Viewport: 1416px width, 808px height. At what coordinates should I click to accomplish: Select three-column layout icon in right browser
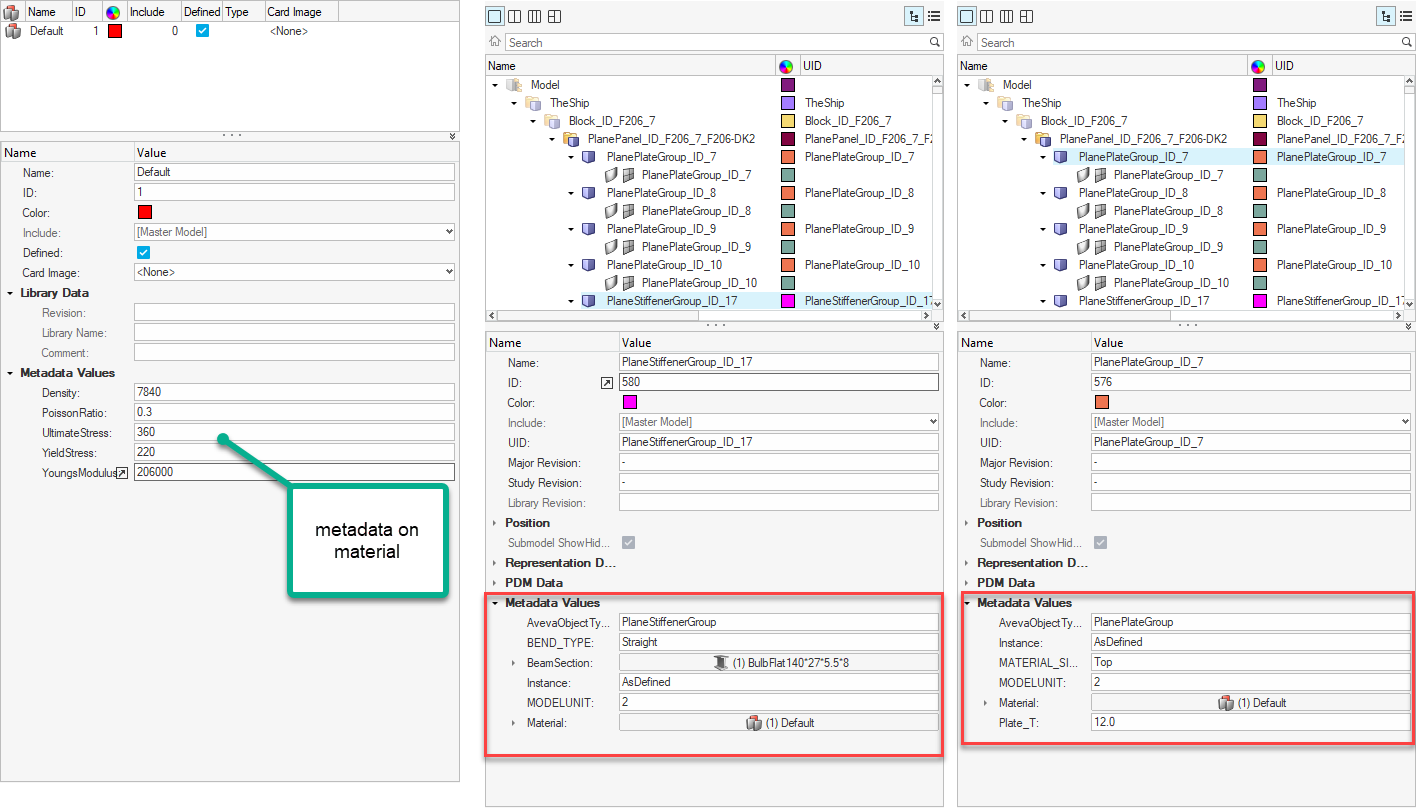1006,16
